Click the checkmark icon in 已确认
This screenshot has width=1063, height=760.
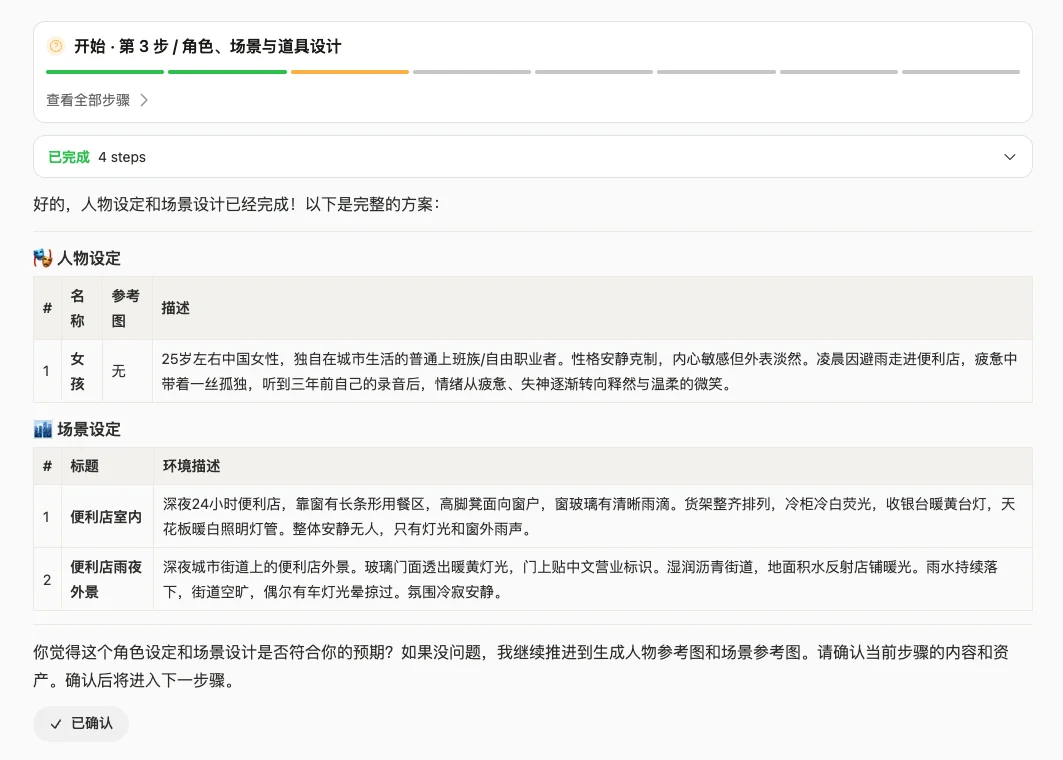pyautogui.click(x=56, y=724)
